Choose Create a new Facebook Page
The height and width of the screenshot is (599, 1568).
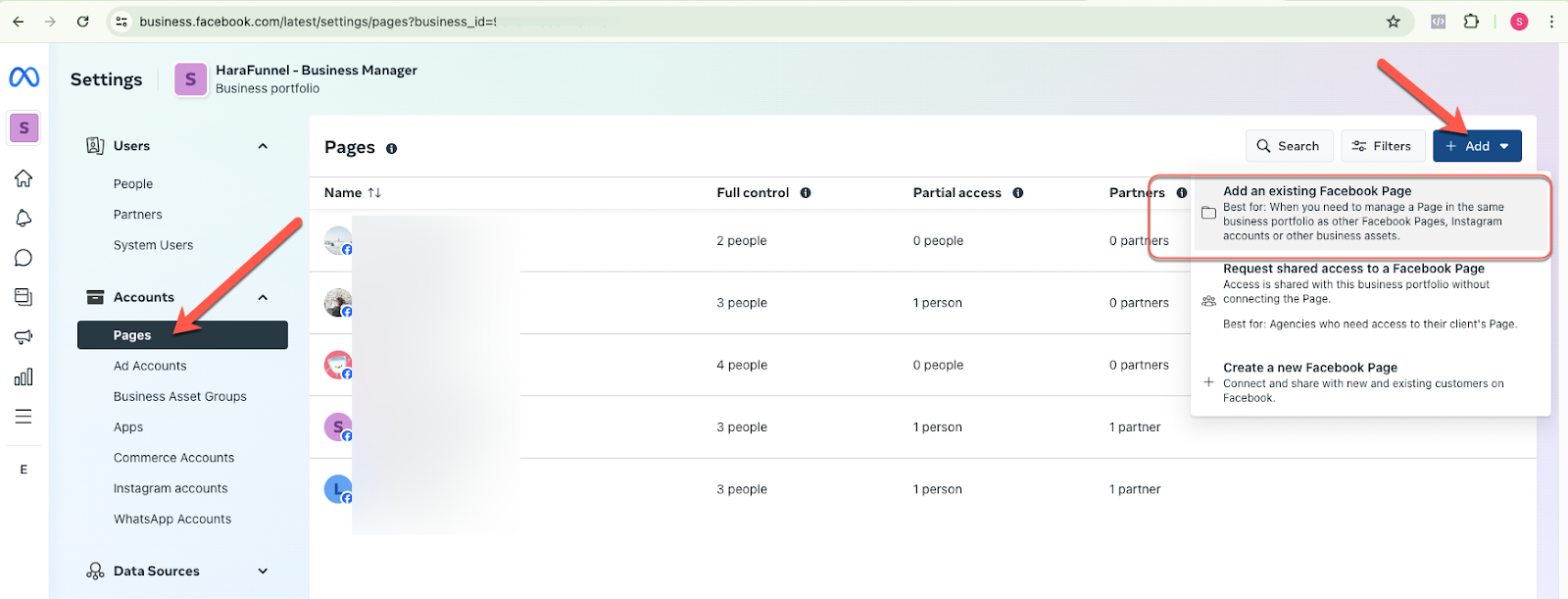(x=1309, y=368)
